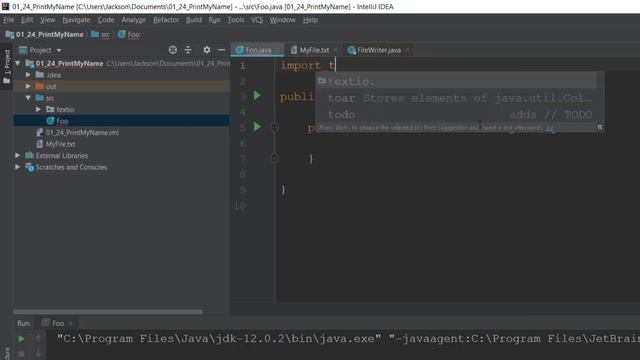Open the View menu
640x360 pixels.
[x=47, y=20]
